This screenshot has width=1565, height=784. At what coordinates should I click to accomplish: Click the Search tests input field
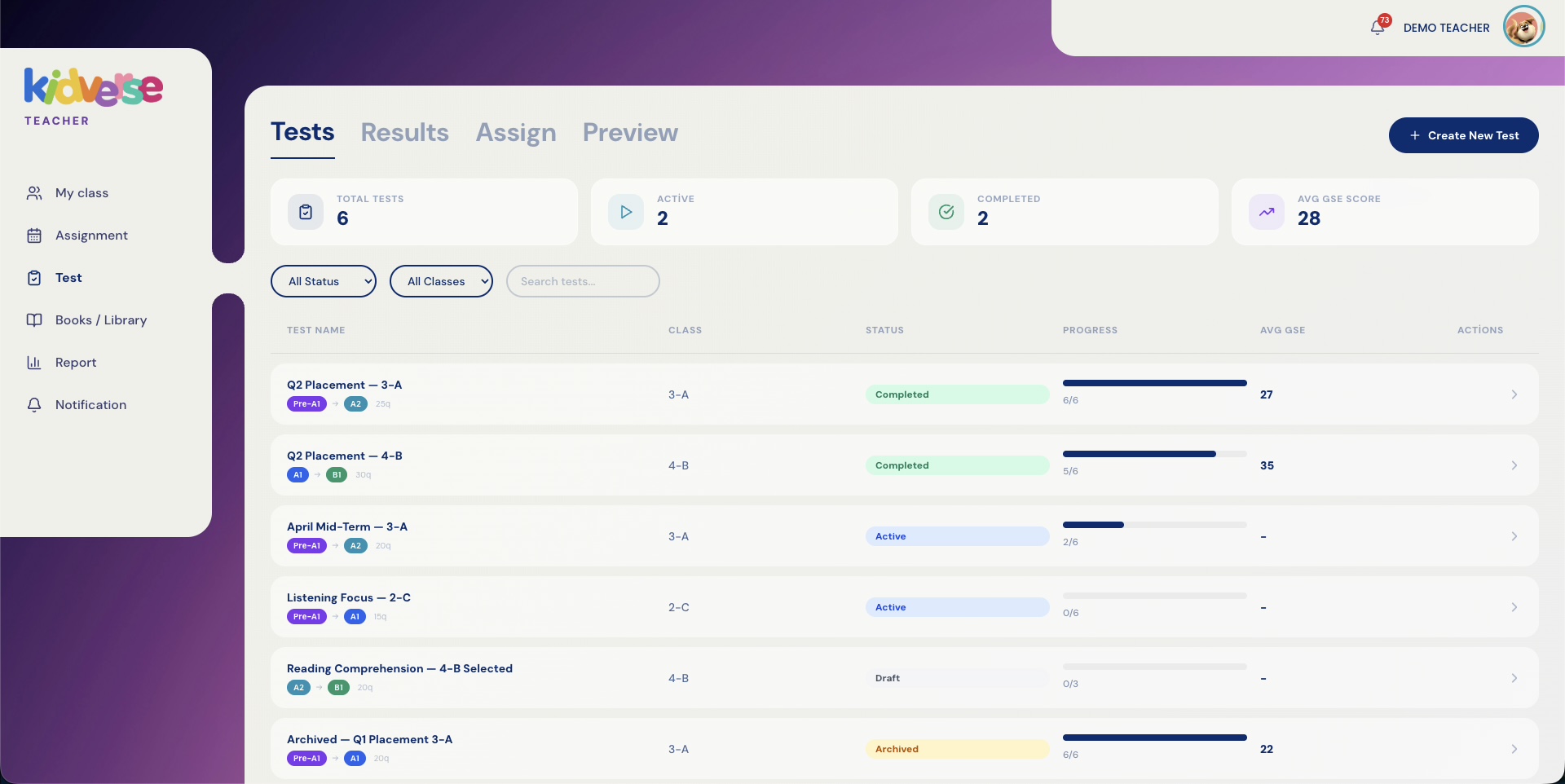(583, 281)
